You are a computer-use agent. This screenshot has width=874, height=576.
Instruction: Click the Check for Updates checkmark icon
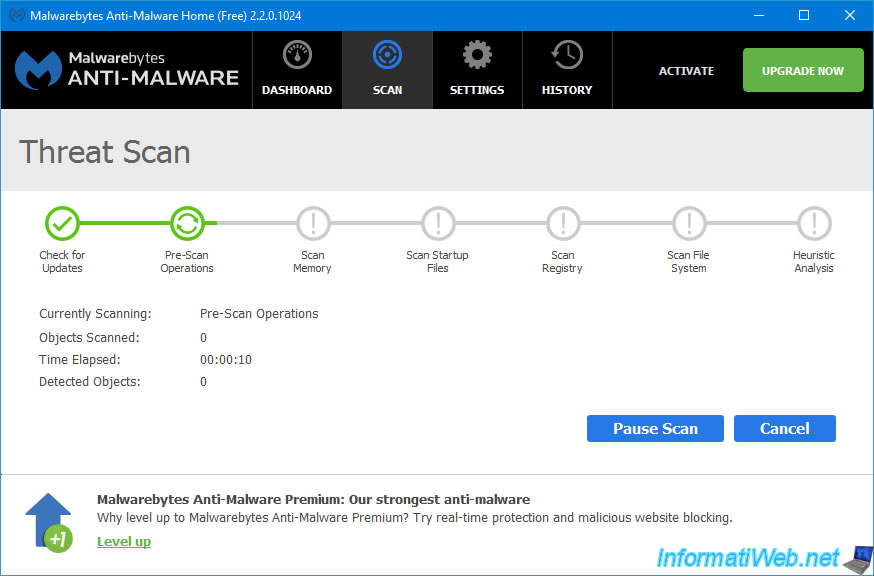click(x=62, y=223)
